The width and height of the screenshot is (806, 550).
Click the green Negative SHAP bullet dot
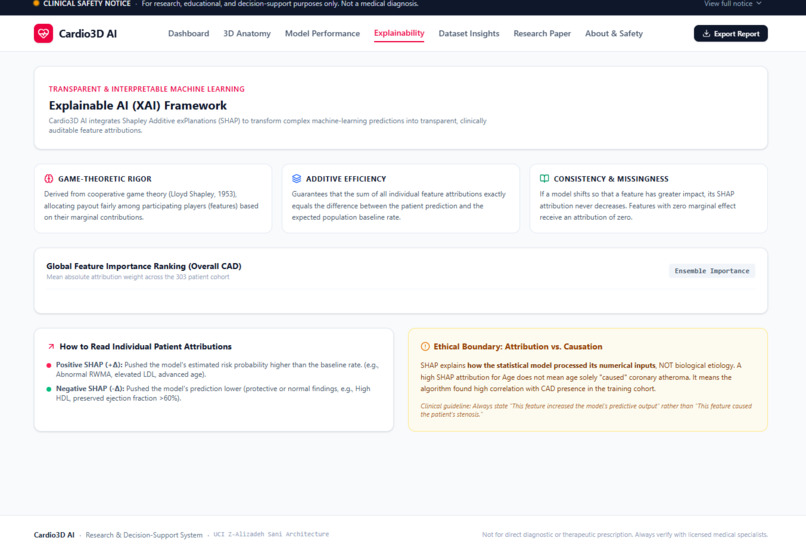click(49, 389)
